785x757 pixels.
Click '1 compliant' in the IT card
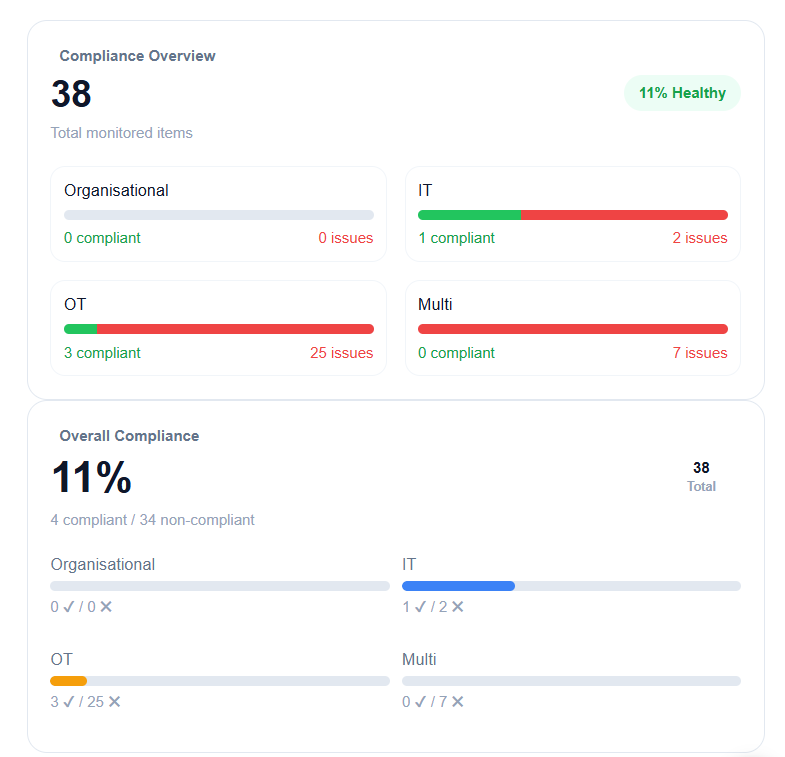point(457,238)
